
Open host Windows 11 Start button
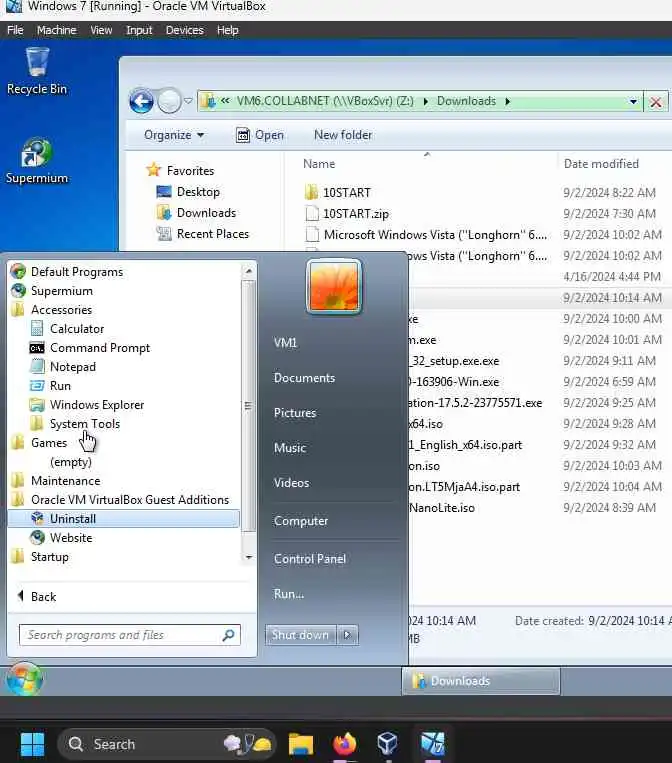pos(33,744)
